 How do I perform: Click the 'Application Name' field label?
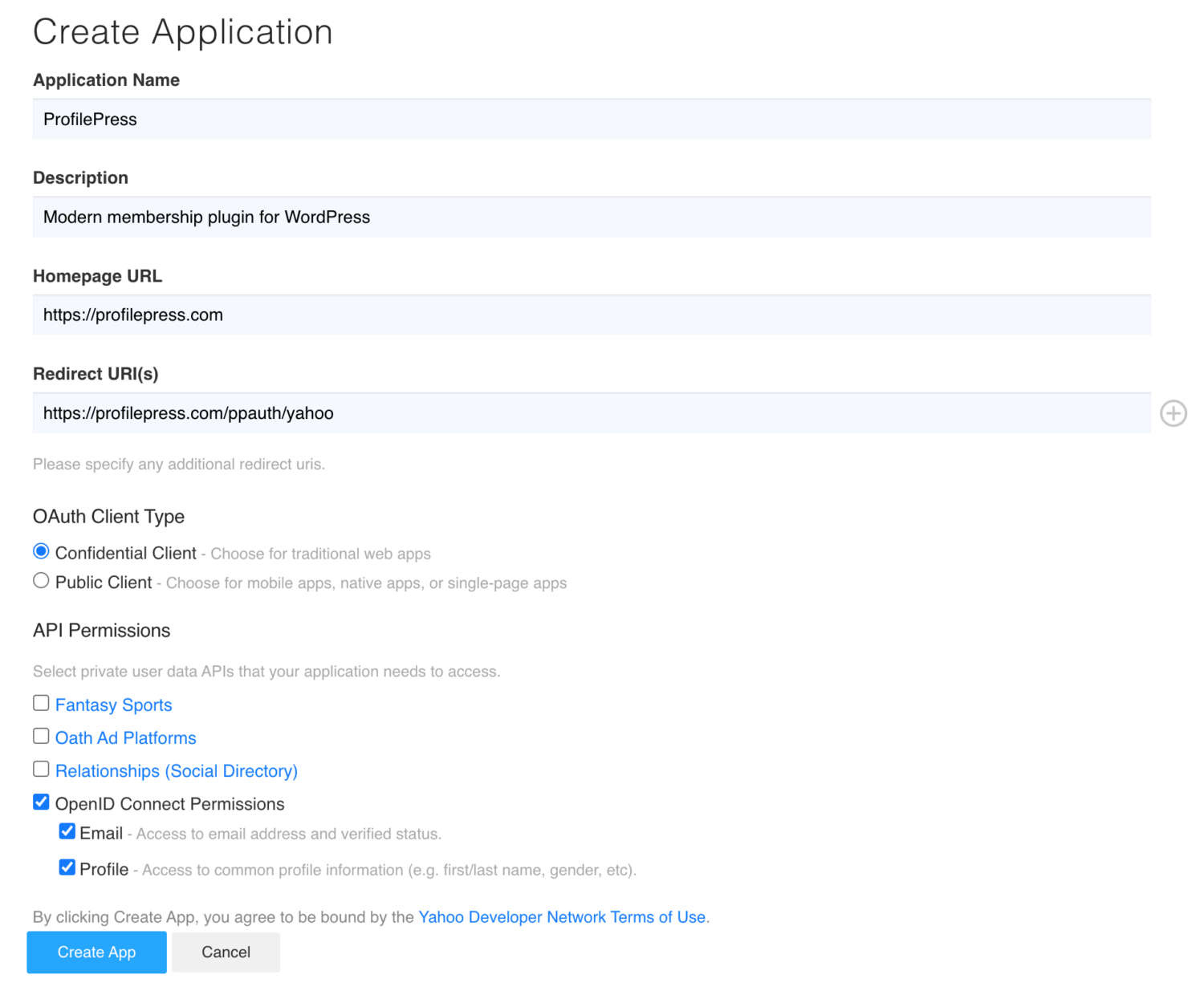106,80
